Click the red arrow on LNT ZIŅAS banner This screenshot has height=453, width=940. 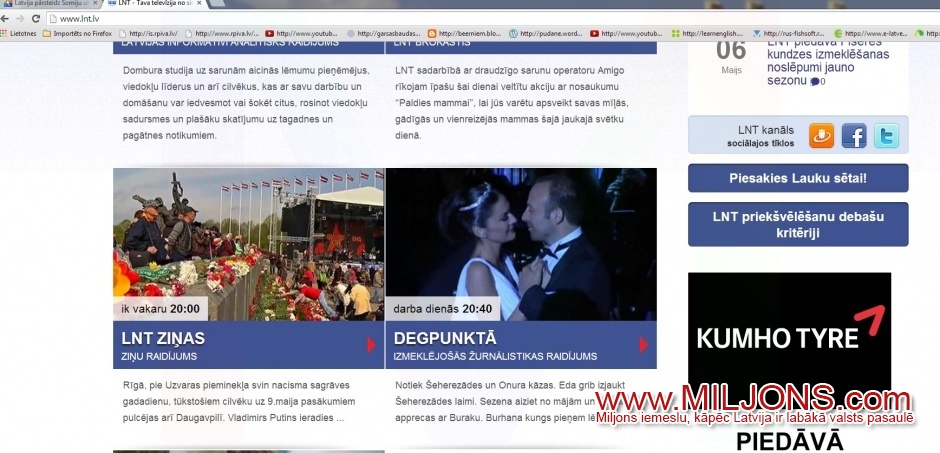372,345
